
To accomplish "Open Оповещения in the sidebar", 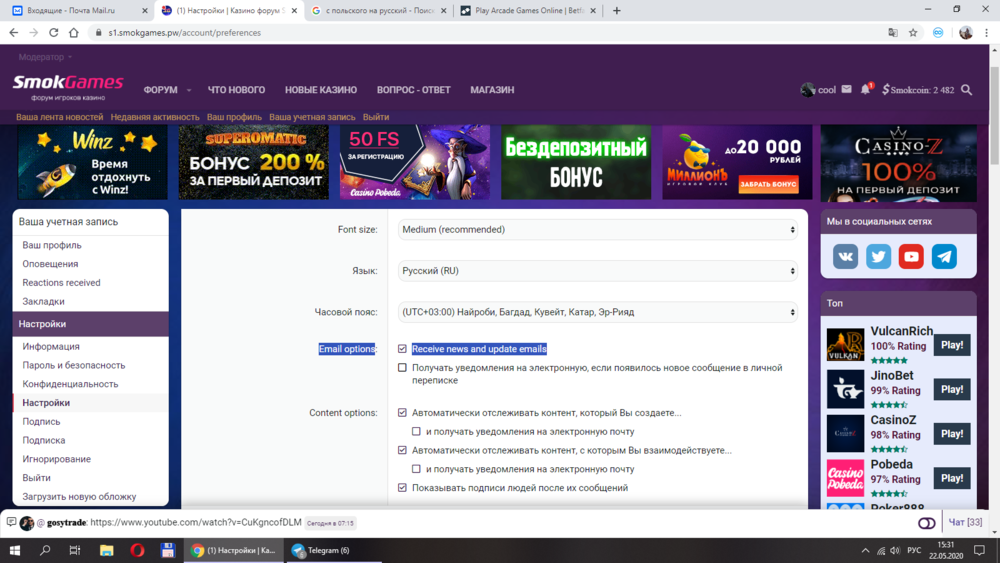I will click(x=50, y=264).
